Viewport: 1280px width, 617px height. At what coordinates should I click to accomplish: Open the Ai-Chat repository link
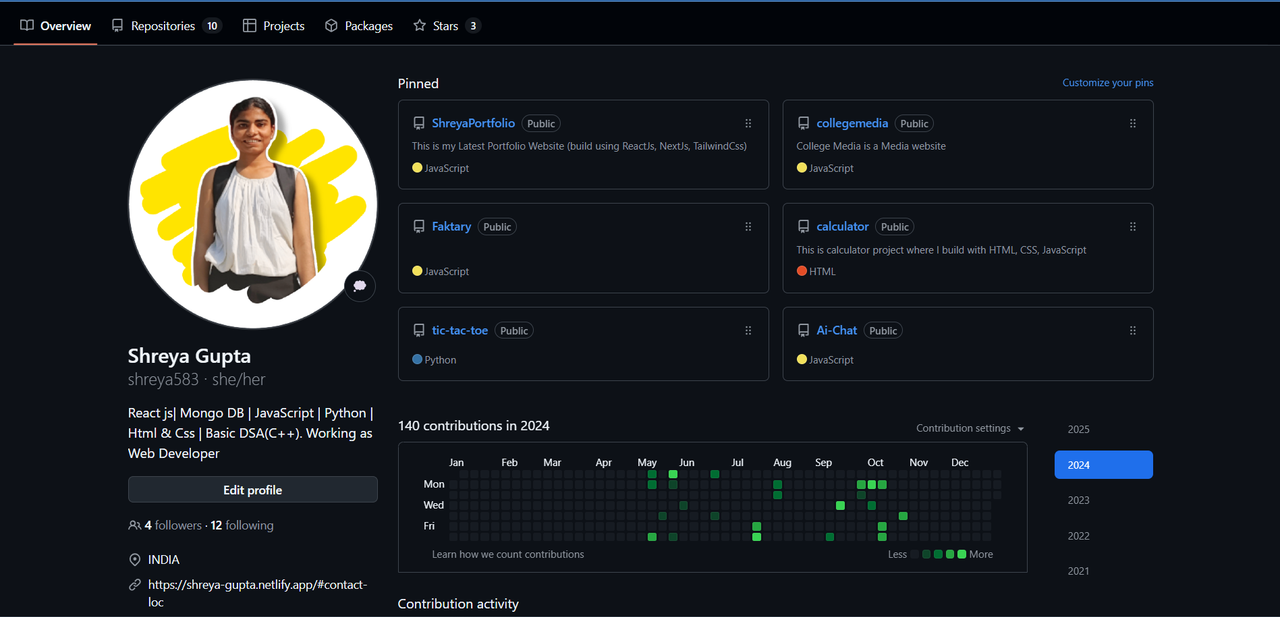[x=837, y=330]
